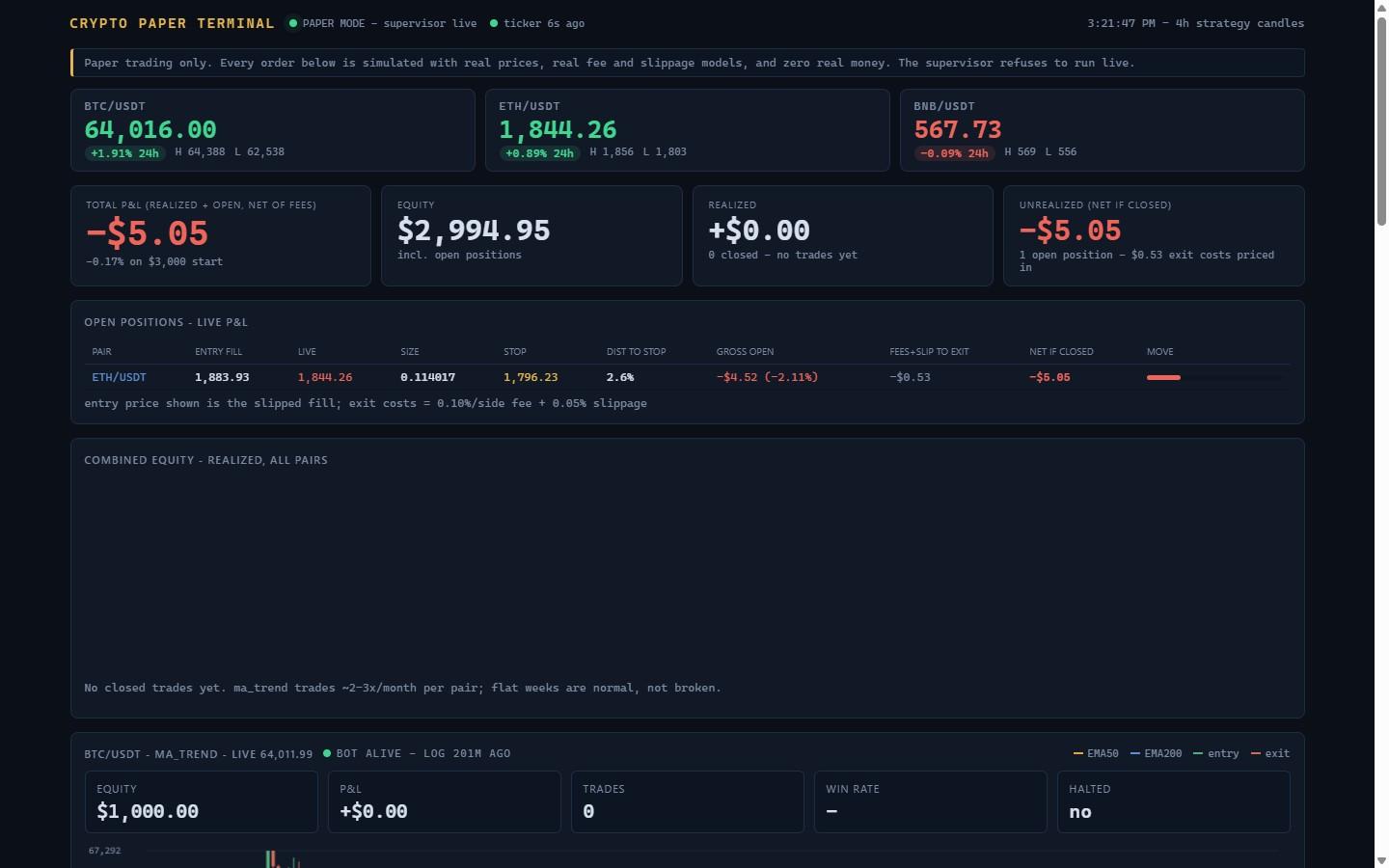1389x868 pixels.
Task: Click the EMA200 legend marker
Action: click(1135, 753)
